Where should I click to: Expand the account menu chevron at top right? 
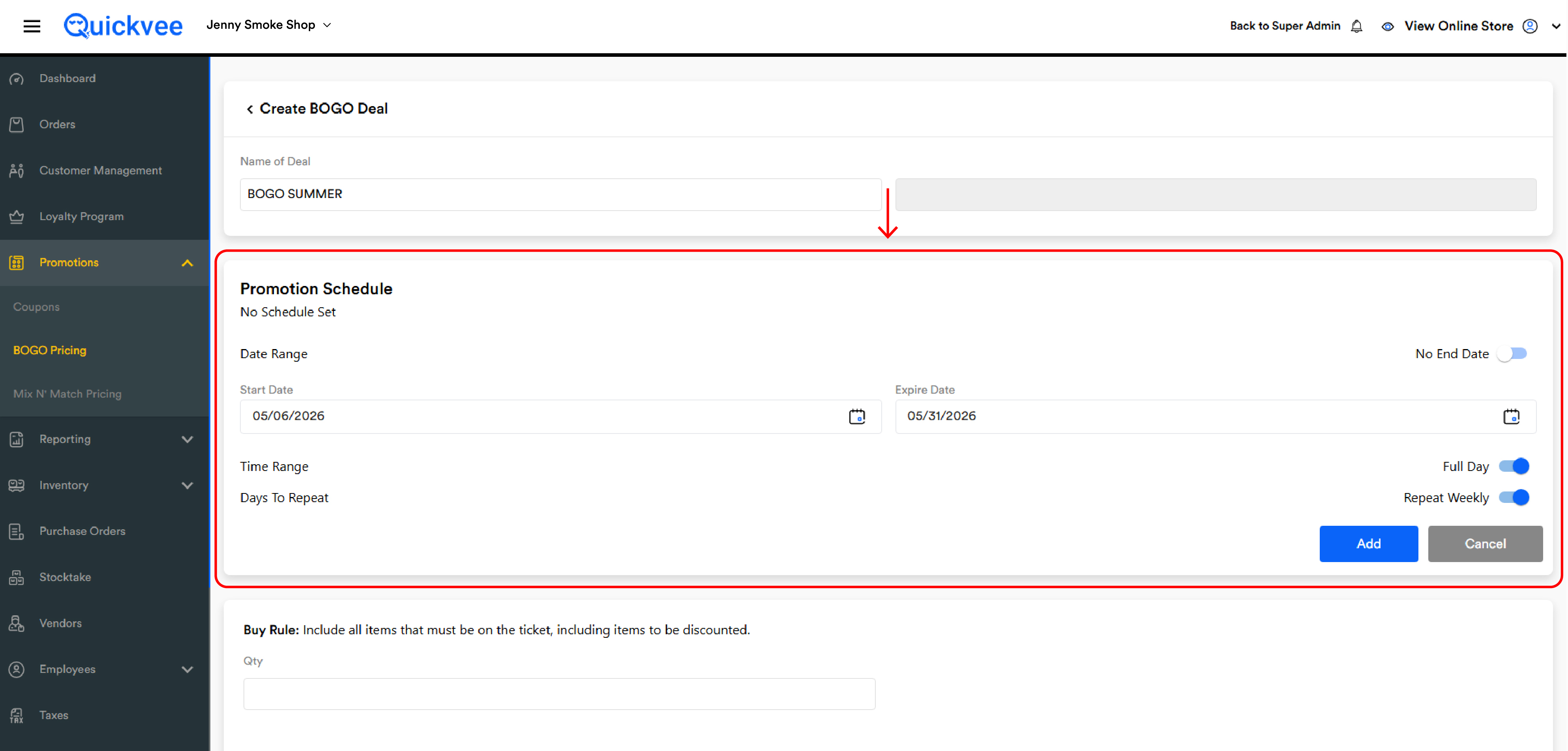click(x=1555, y=26)
